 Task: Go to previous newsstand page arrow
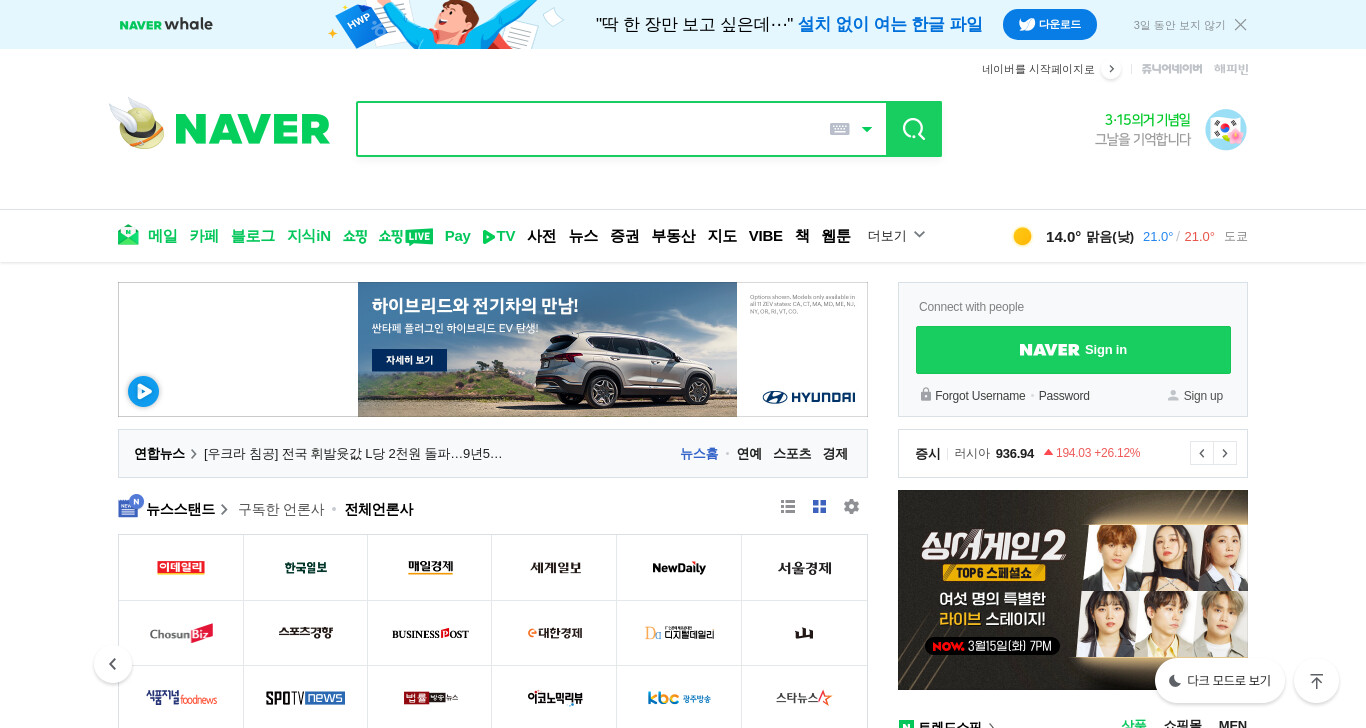(x=113, y=664)
